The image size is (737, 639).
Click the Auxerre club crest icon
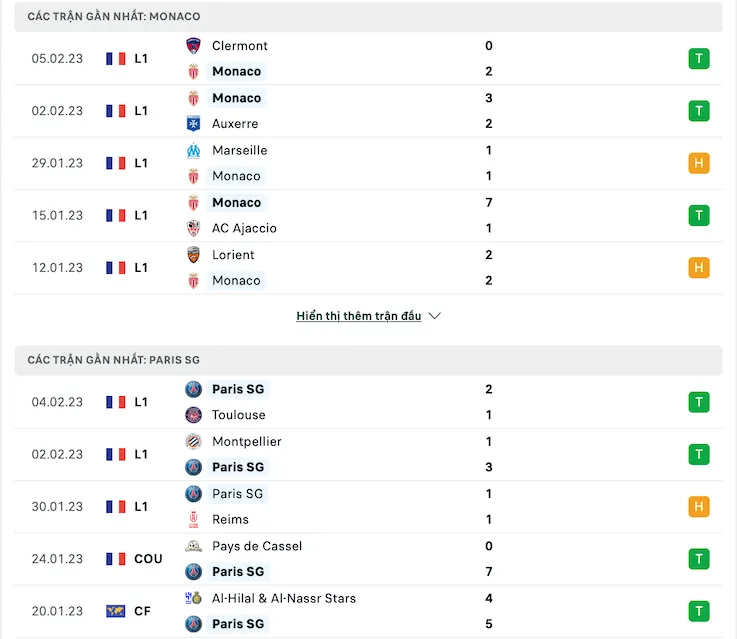point(194,124)
